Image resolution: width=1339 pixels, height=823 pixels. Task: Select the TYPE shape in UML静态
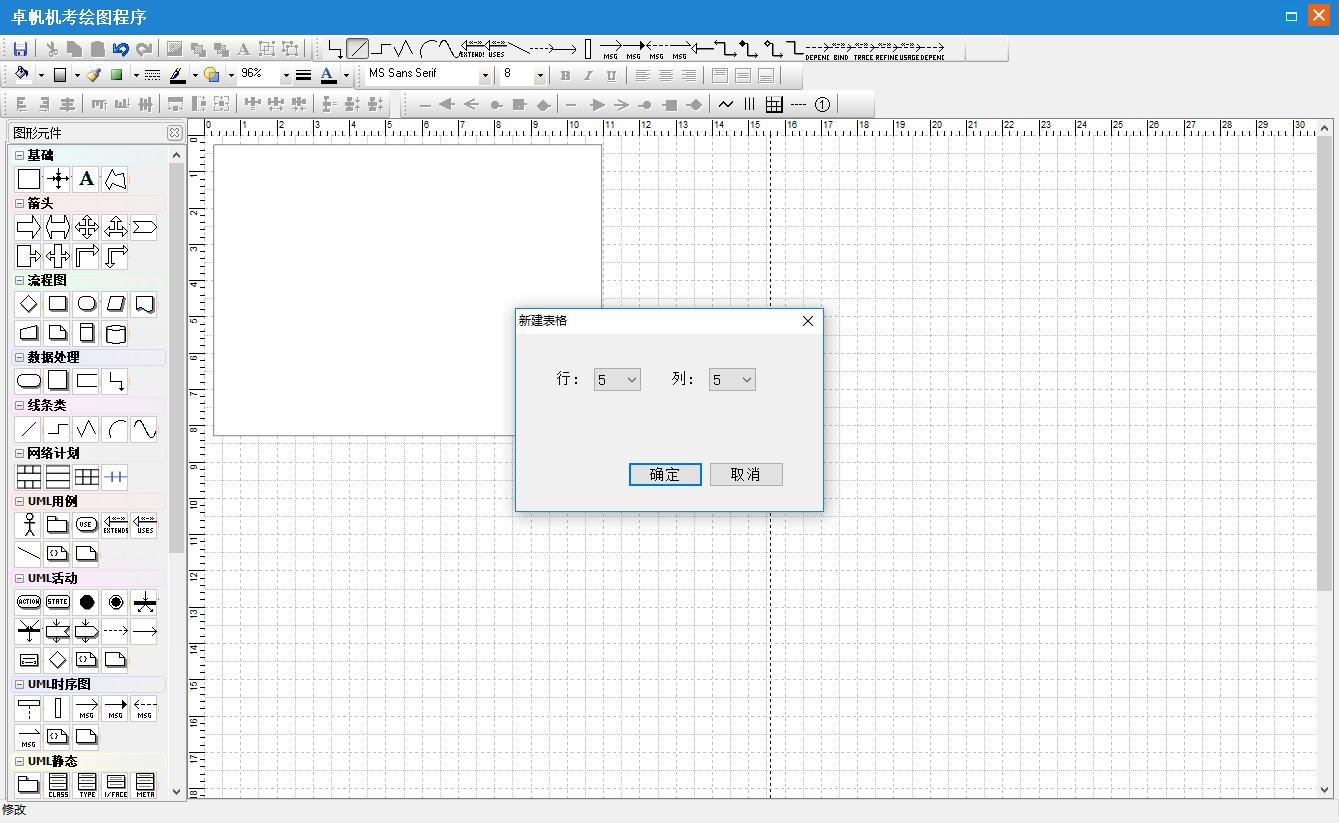(87, 785)
